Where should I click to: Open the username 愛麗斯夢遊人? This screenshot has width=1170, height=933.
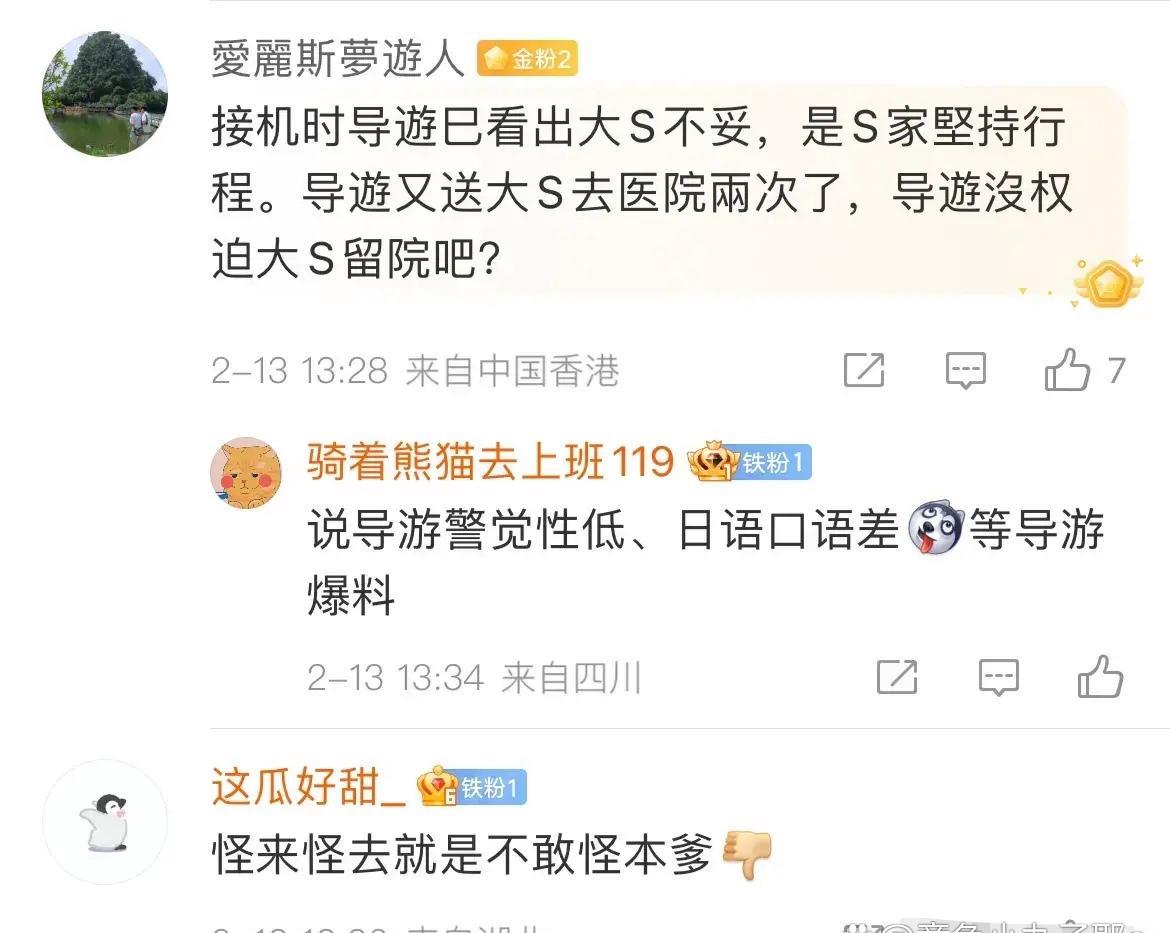click(x=339, y=58)
